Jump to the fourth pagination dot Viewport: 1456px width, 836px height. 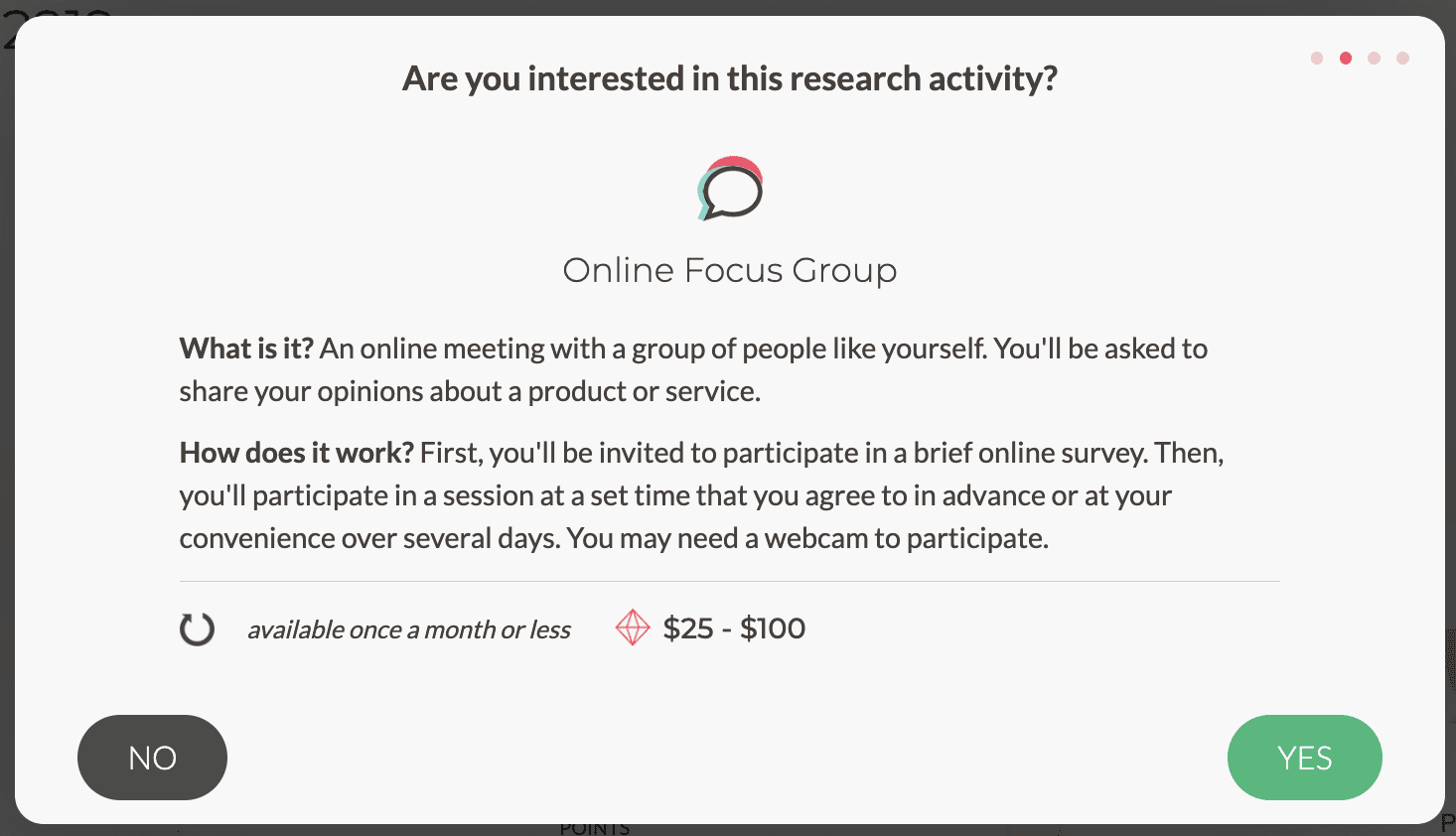tap(1402, 58)
